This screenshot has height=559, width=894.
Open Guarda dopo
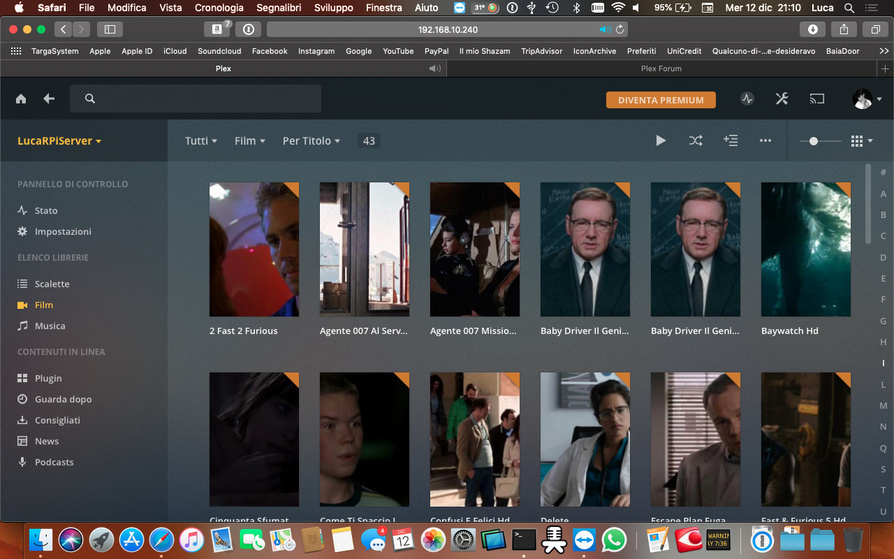(55, 399)
